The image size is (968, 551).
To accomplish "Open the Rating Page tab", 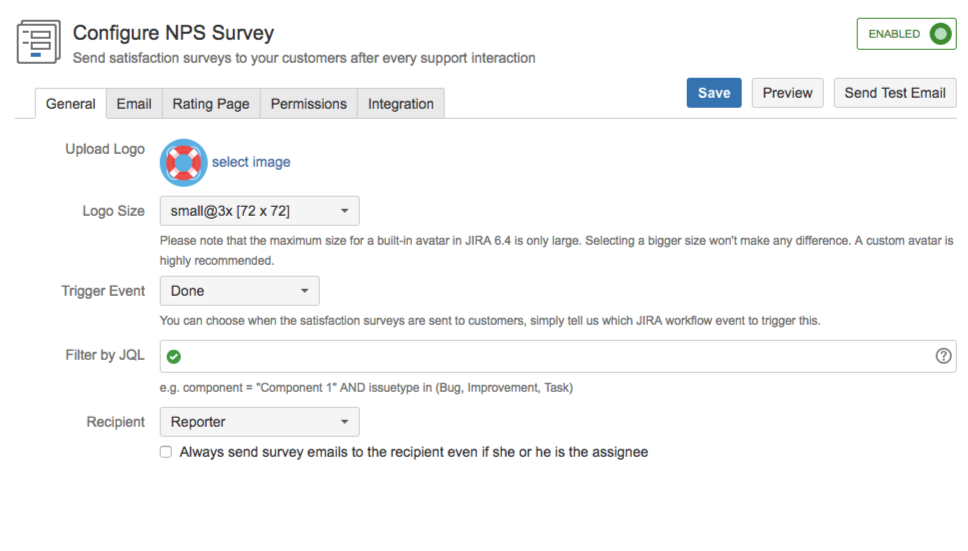I will [x=211, y=104].
